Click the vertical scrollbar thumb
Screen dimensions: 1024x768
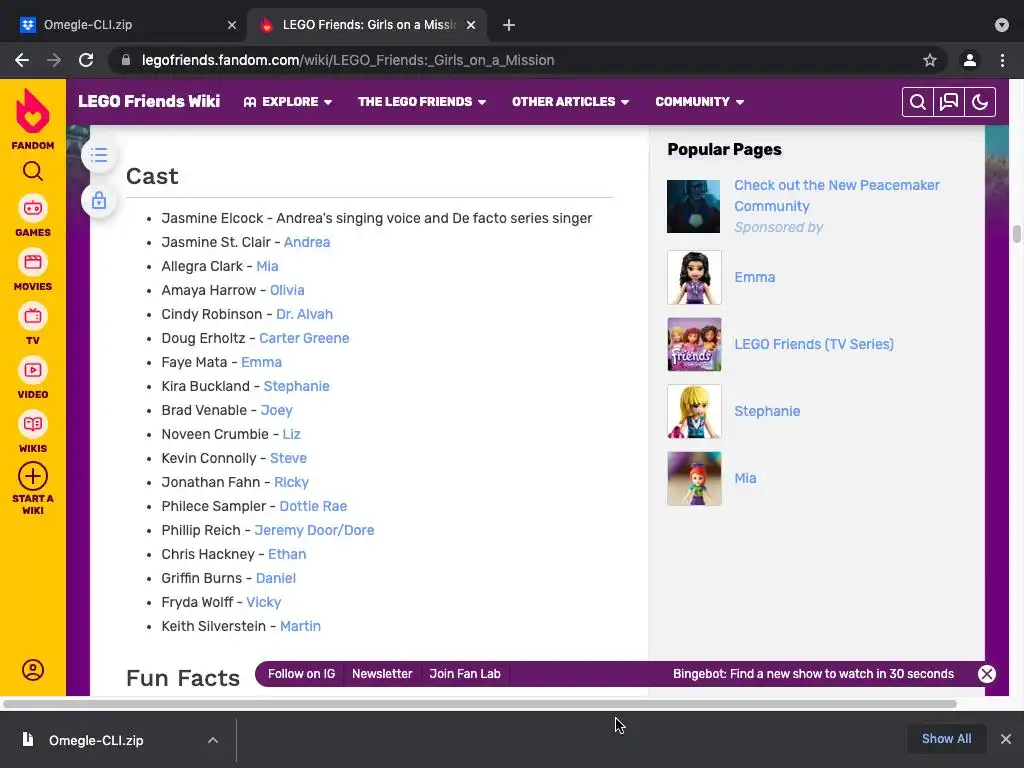1017,234
